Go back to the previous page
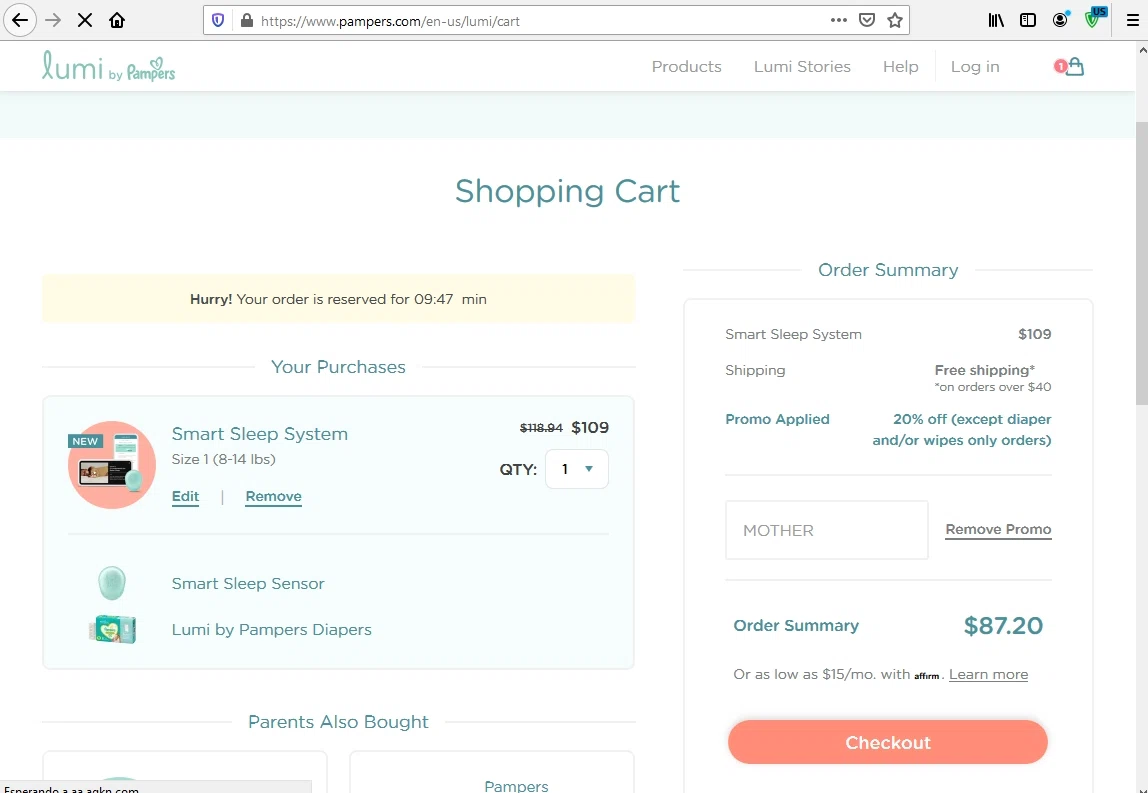Screen dimensions: 1148x793 tap(20, 21)
